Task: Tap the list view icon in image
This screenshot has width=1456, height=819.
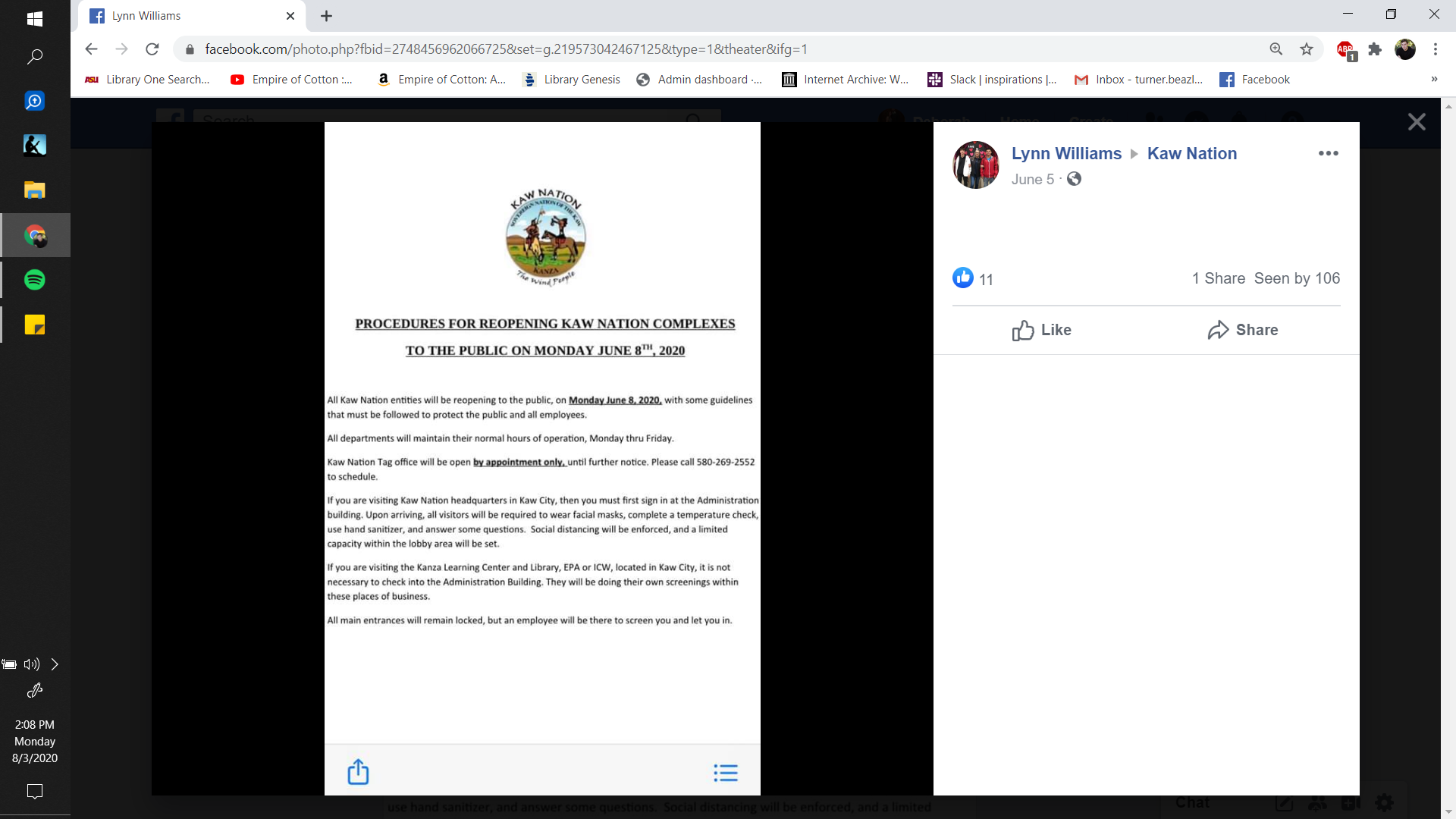Action: pos(725,773)
